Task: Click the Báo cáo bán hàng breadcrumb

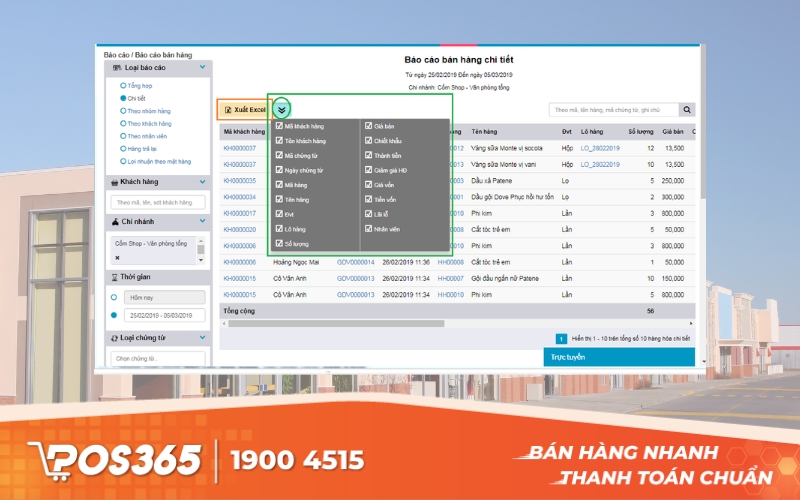Action: coord(163,55)
